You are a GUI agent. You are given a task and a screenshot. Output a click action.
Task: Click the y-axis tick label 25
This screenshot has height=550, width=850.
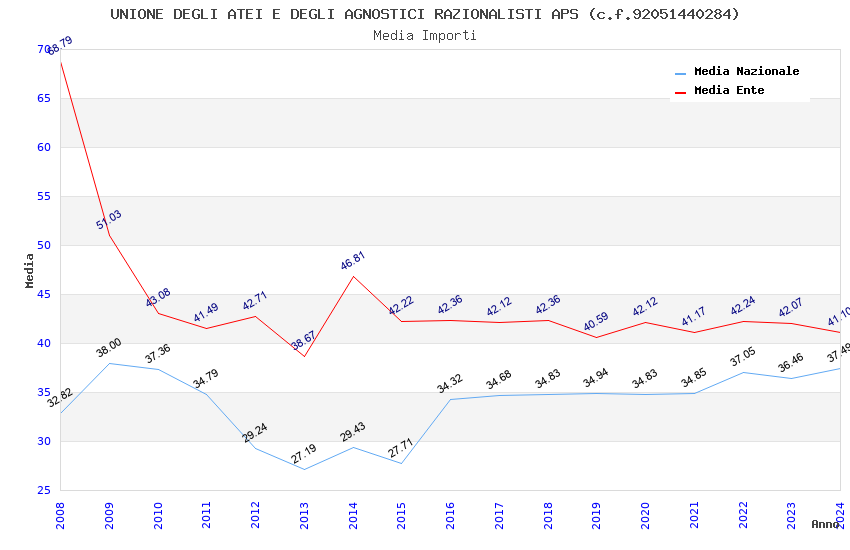(x=44, y=490)
